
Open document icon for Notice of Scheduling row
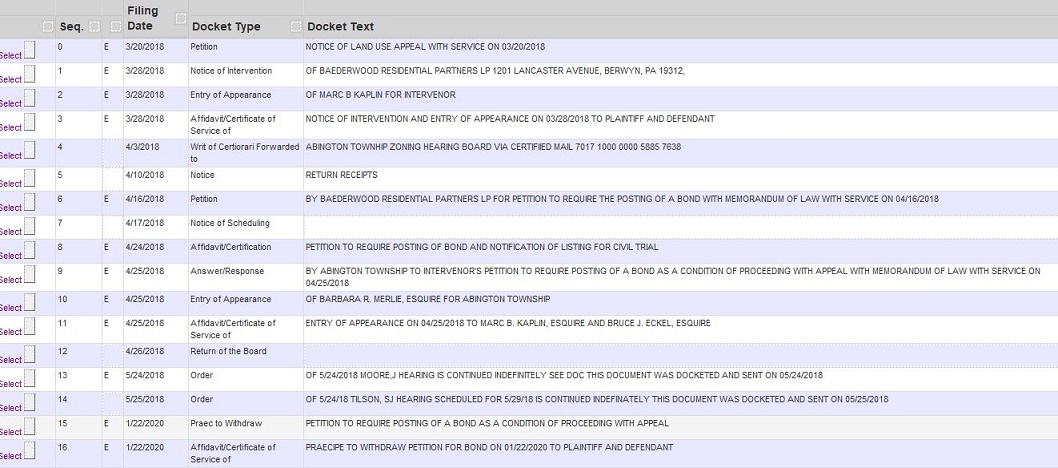coord(30,226)
